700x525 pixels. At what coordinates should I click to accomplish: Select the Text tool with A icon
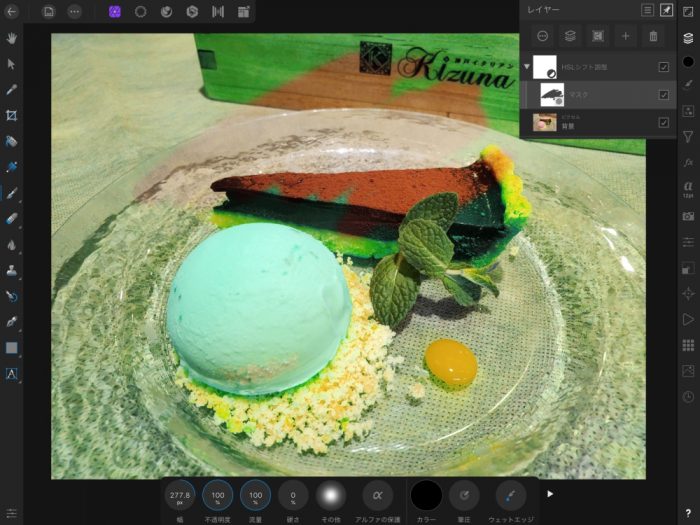12,374
